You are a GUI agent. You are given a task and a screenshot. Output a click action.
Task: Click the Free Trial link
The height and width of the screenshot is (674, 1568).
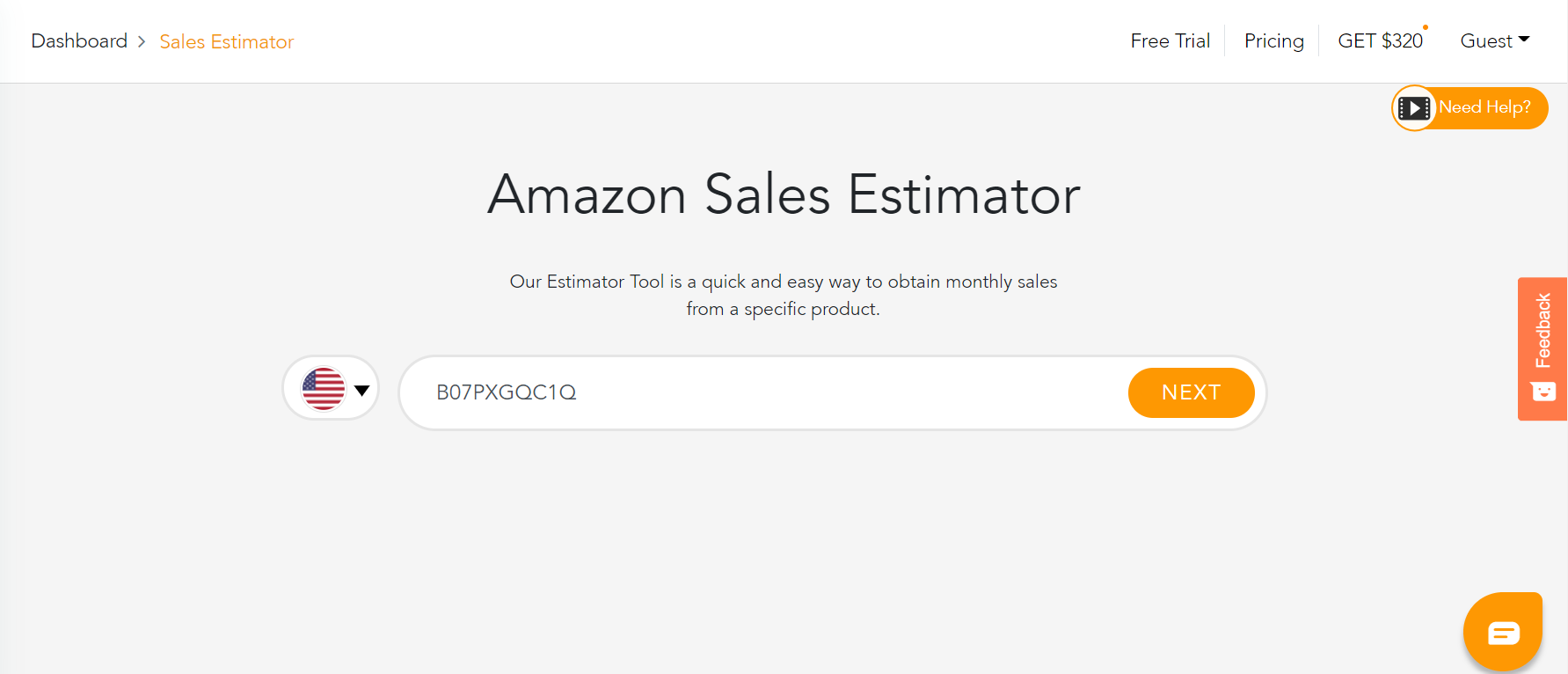[1170, 40]
